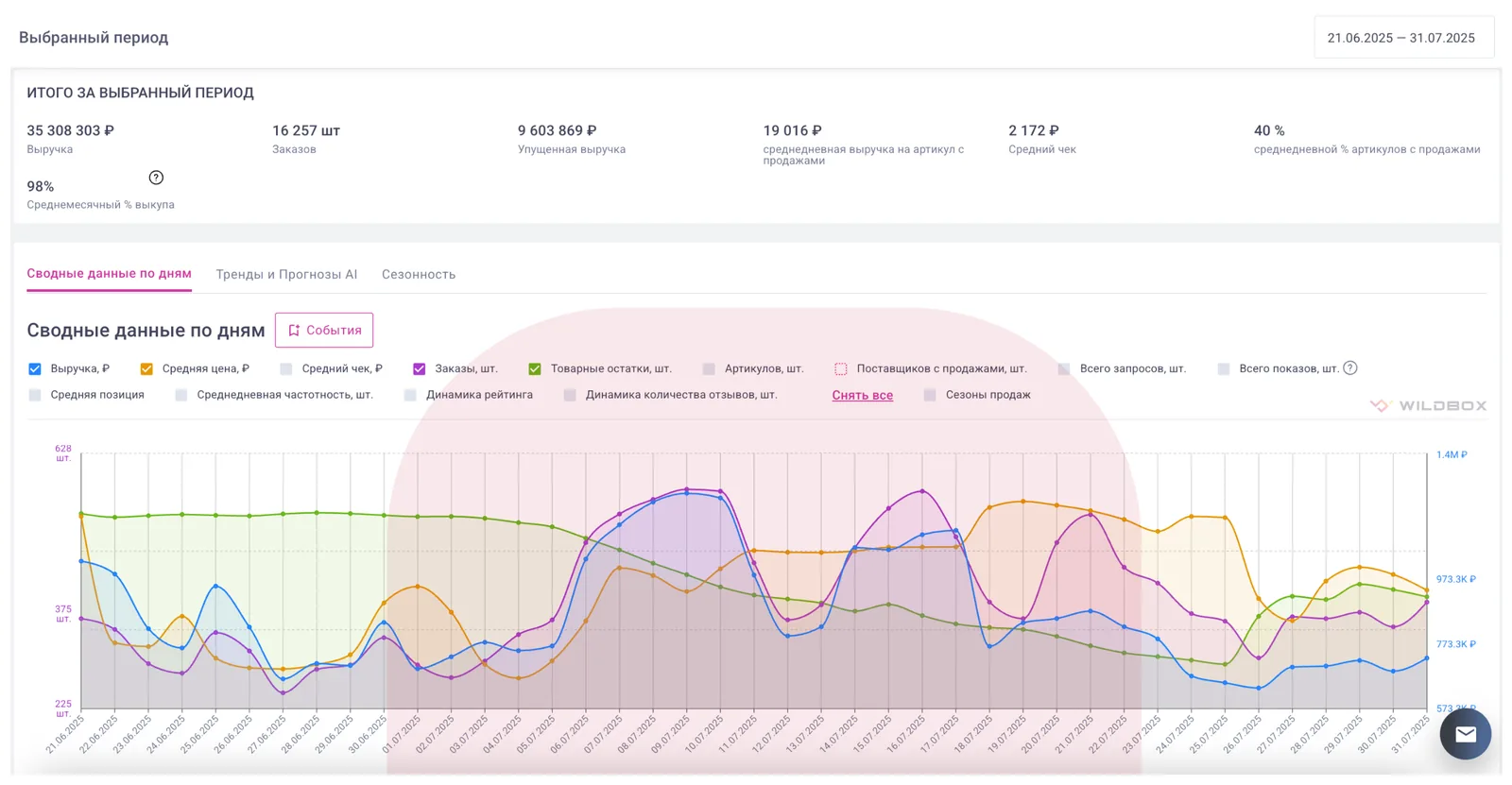The image size is (1512, 785).
Task: Click the Выбранный период heading
Action: click(x=94, y=38)
